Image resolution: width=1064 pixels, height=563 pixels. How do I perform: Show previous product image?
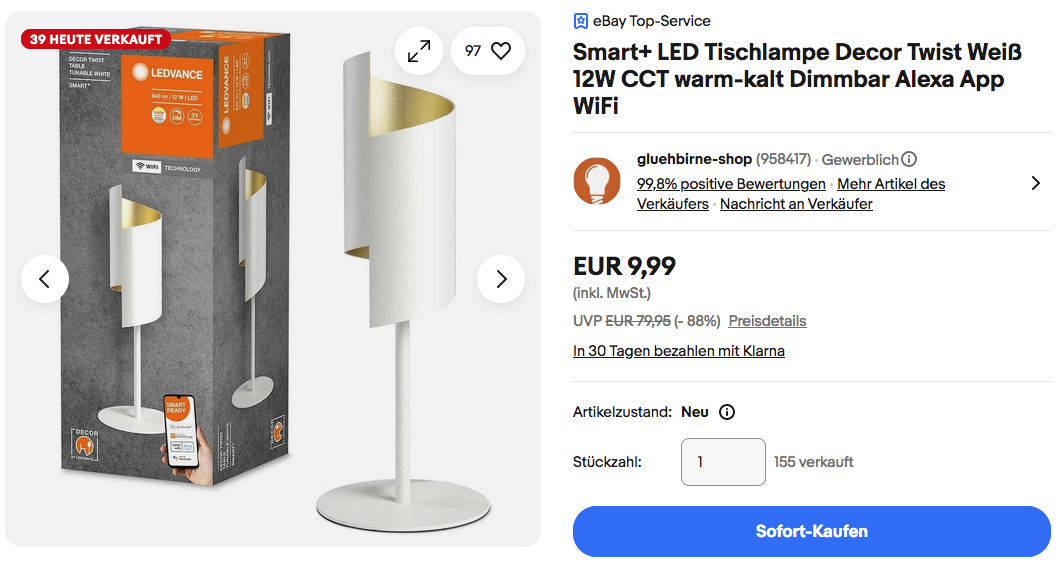pyautogui.click(x=45, y=279)
